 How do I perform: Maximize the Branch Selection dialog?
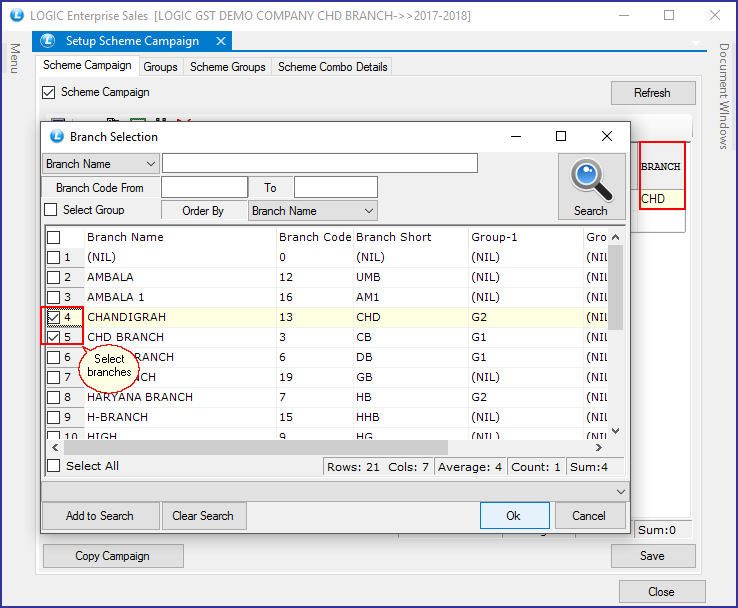click(x=561, y=136)
